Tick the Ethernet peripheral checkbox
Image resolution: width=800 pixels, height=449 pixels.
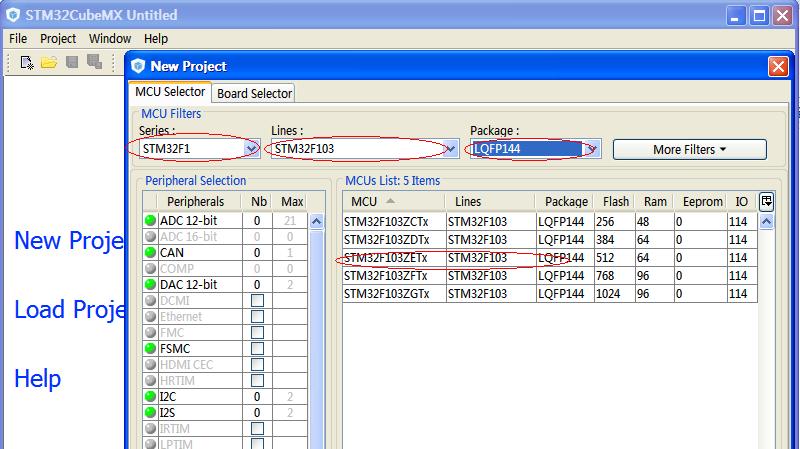click(257, 317)
